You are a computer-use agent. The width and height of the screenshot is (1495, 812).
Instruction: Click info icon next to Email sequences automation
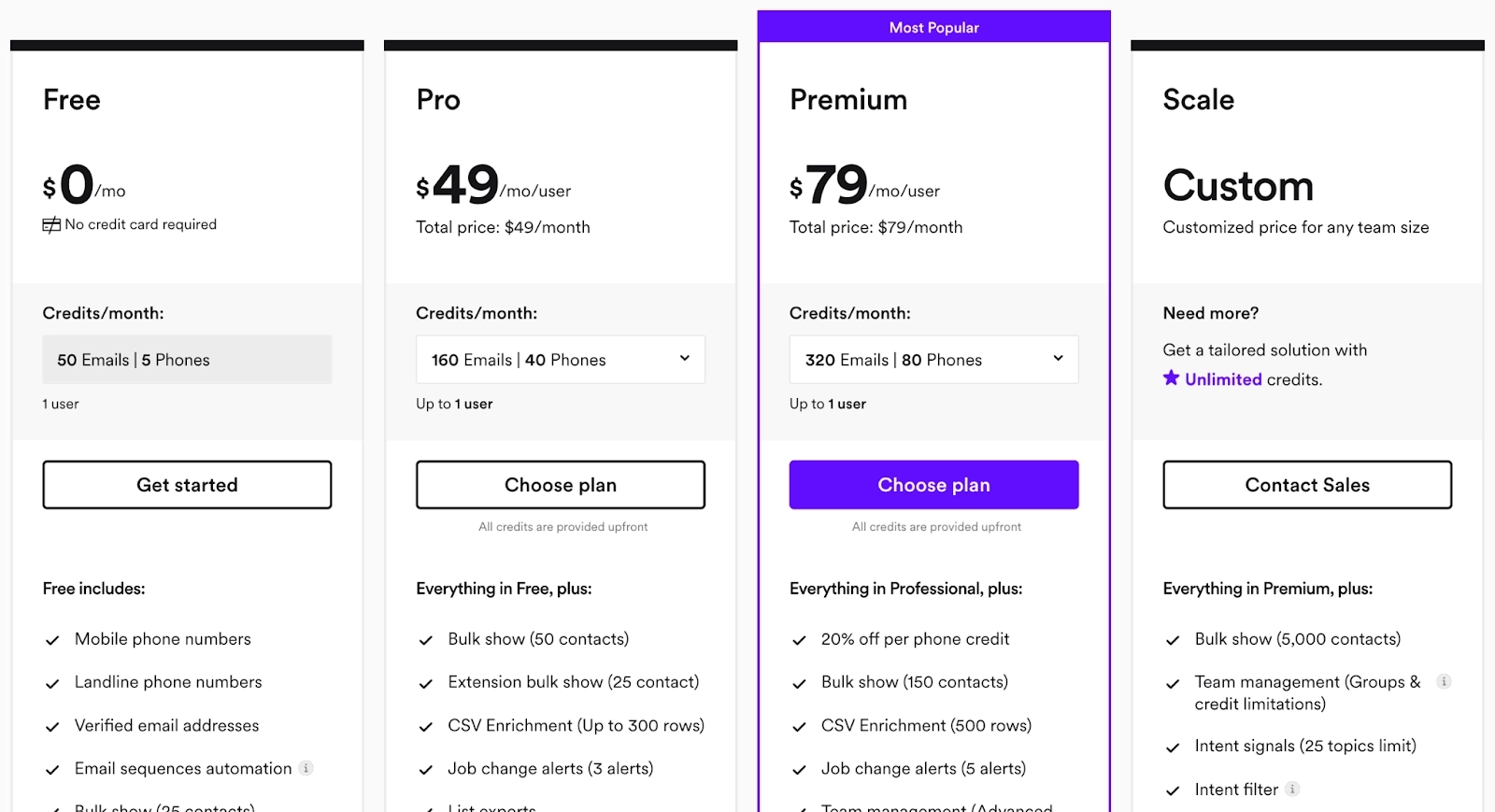[306, 768]
